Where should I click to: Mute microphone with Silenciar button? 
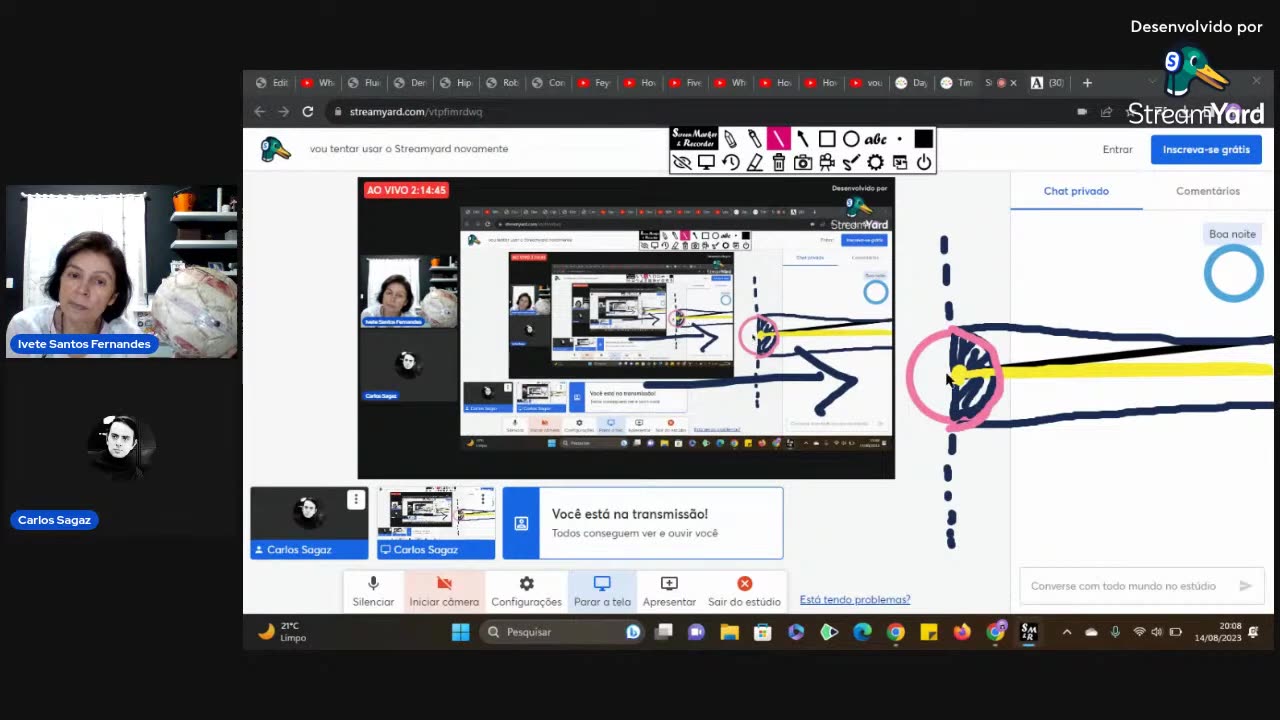pos(373,591)
